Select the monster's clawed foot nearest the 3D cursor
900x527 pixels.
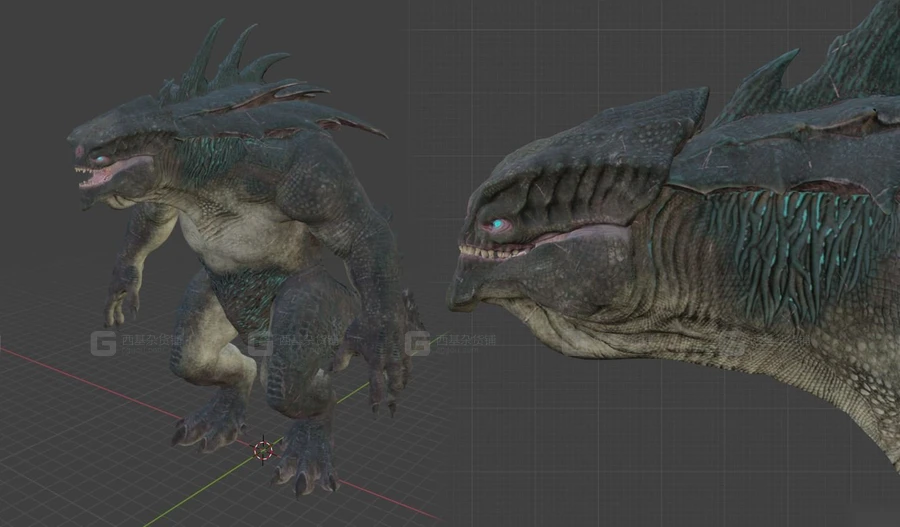tap(305, 460)
